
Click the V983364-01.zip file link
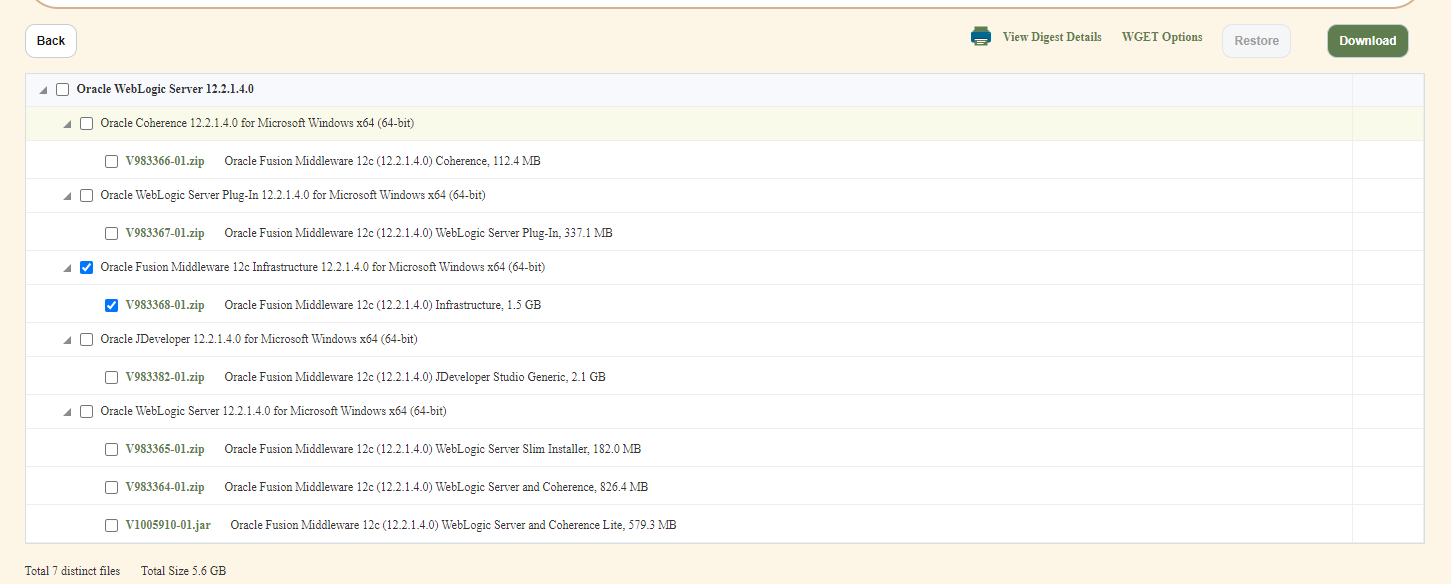coord(165,487)
